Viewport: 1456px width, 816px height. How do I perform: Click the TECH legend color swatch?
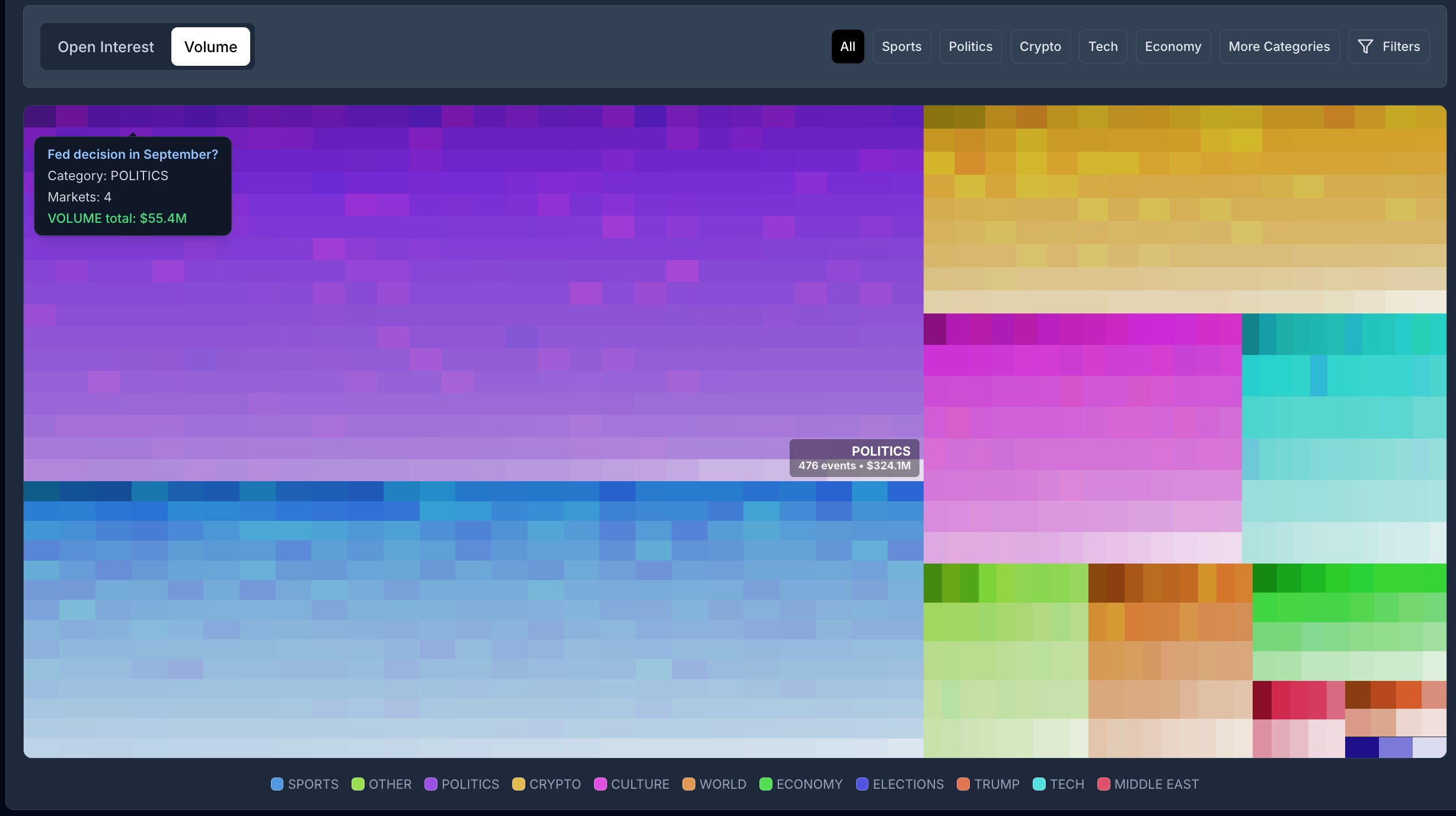click(1039, 784)
